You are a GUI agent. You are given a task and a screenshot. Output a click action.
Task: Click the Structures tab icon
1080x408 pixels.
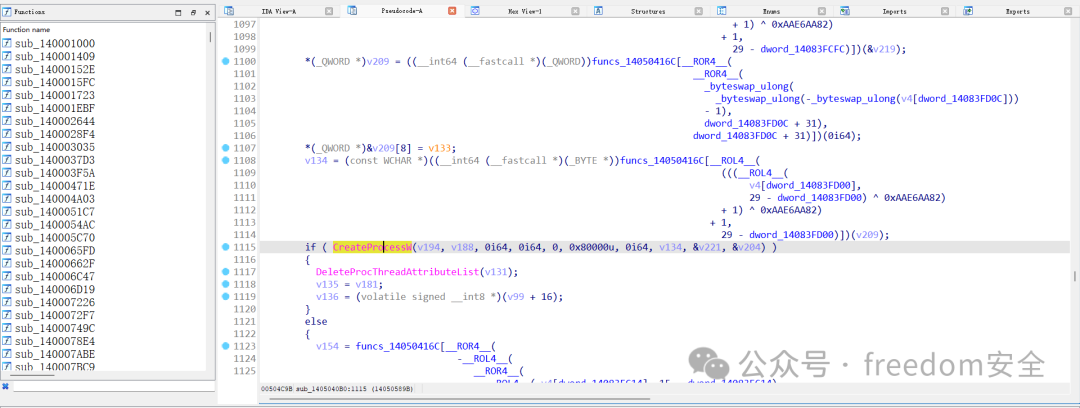599,11
